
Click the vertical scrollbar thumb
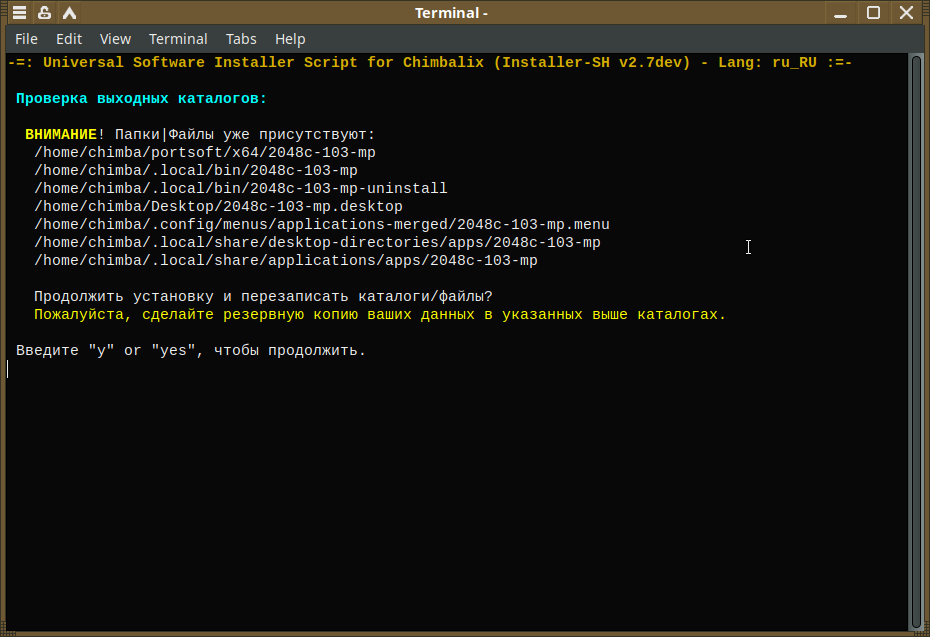pos(916,343)
